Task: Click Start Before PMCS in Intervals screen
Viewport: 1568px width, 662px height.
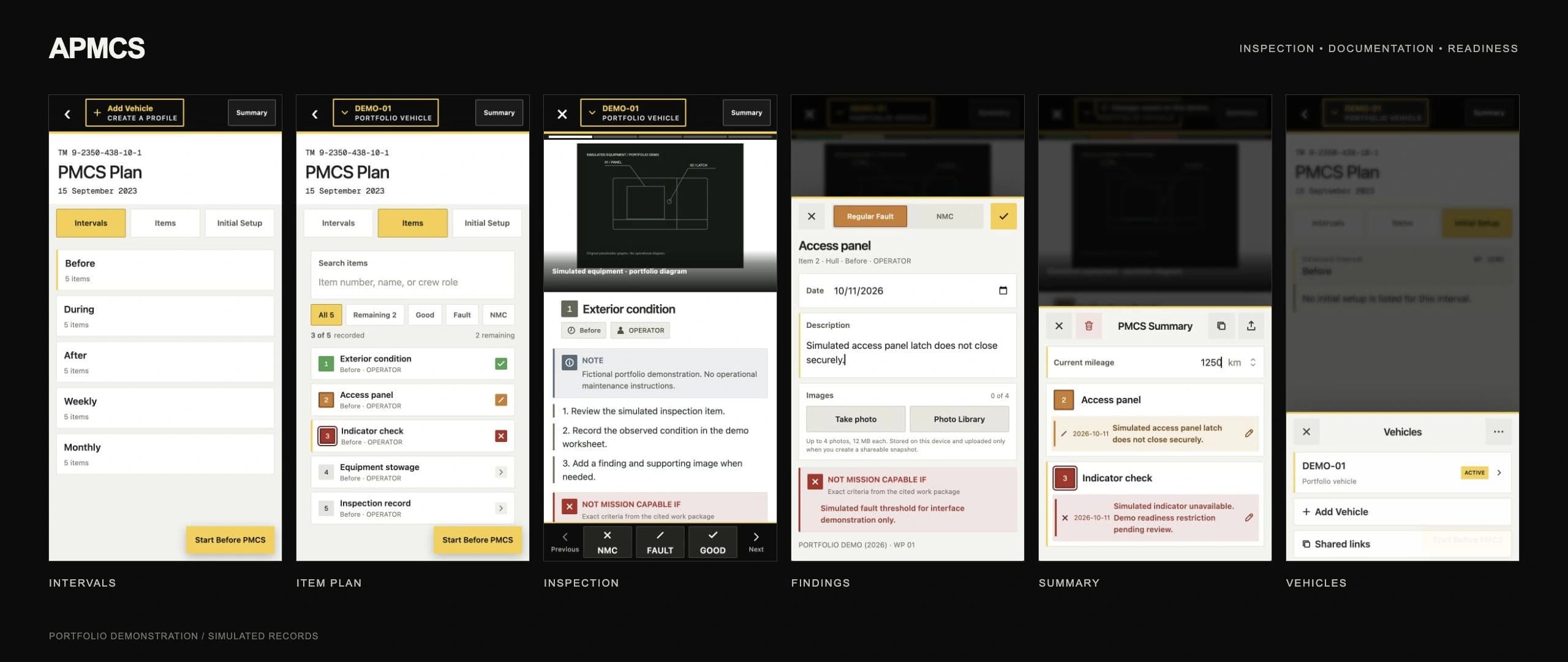Action: [x=230, y=540]
